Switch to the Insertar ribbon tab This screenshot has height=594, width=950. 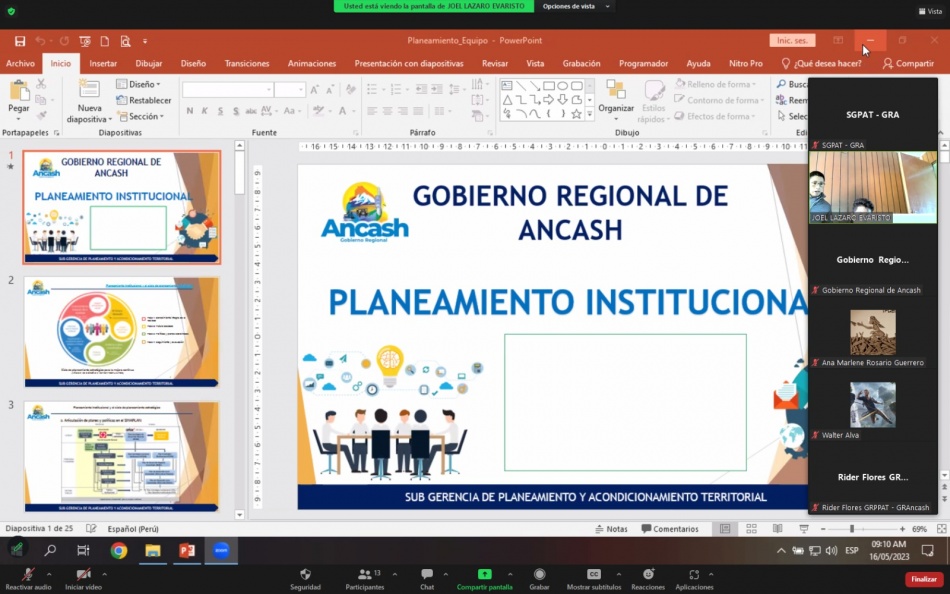click(103, 63)
